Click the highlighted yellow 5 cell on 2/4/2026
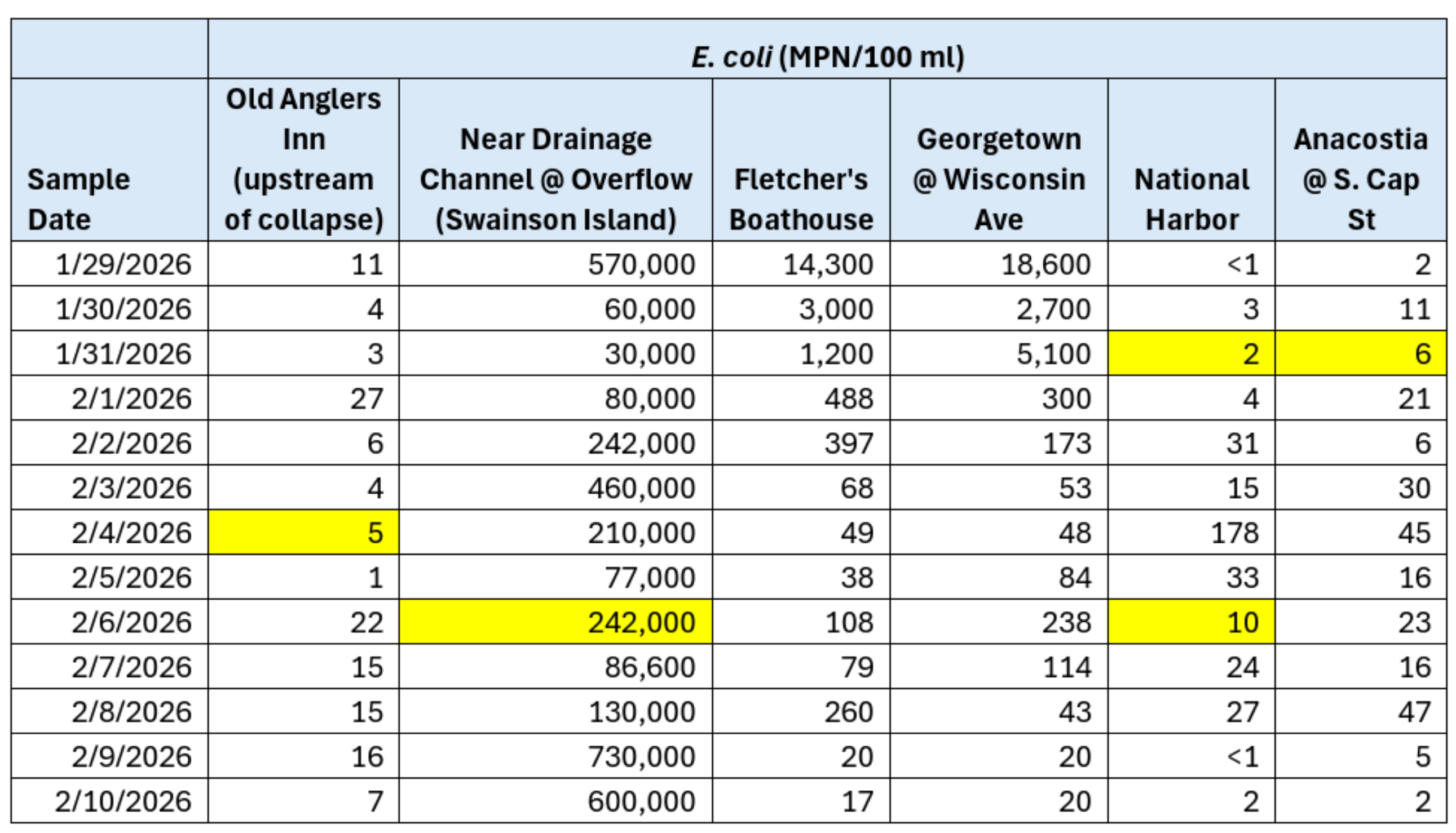The image size is (1456, 833). coord(303,532)
